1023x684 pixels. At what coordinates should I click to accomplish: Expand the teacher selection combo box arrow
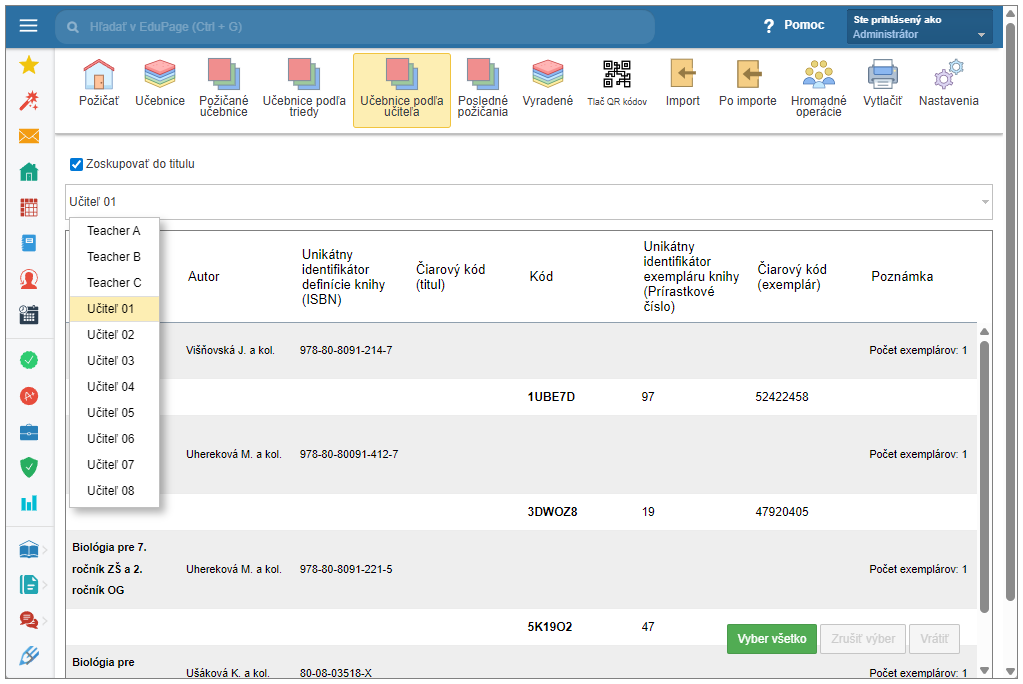[984, 202]
